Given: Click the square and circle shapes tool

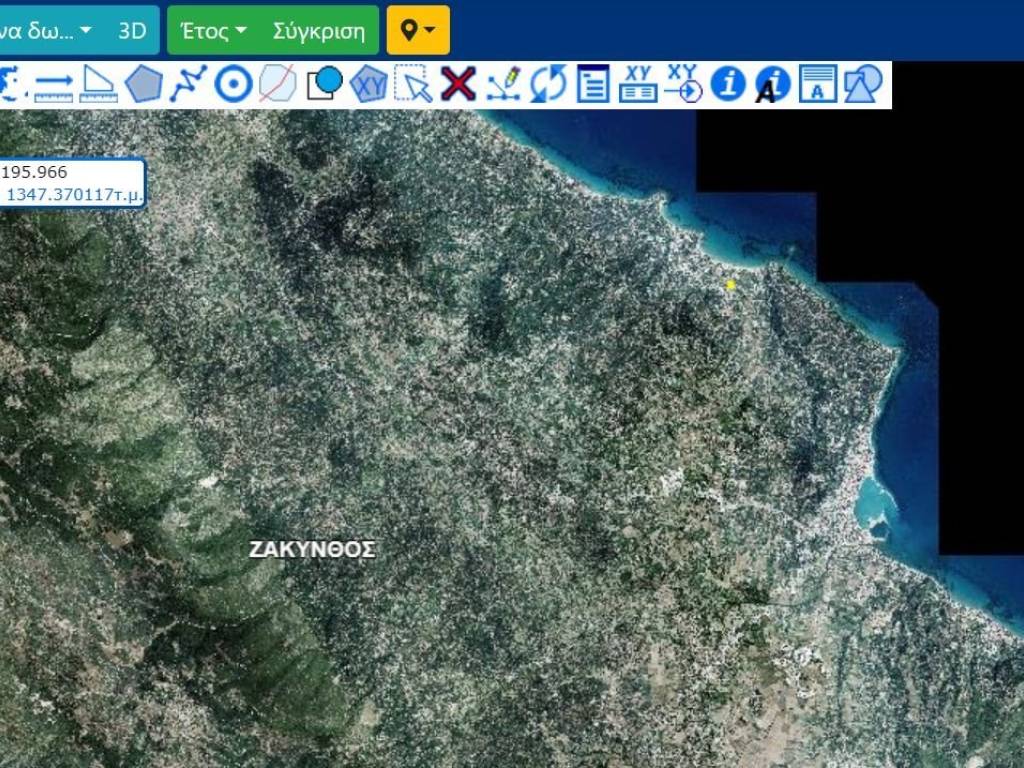Looking at the screenshot, I should (x=324, y=85).
